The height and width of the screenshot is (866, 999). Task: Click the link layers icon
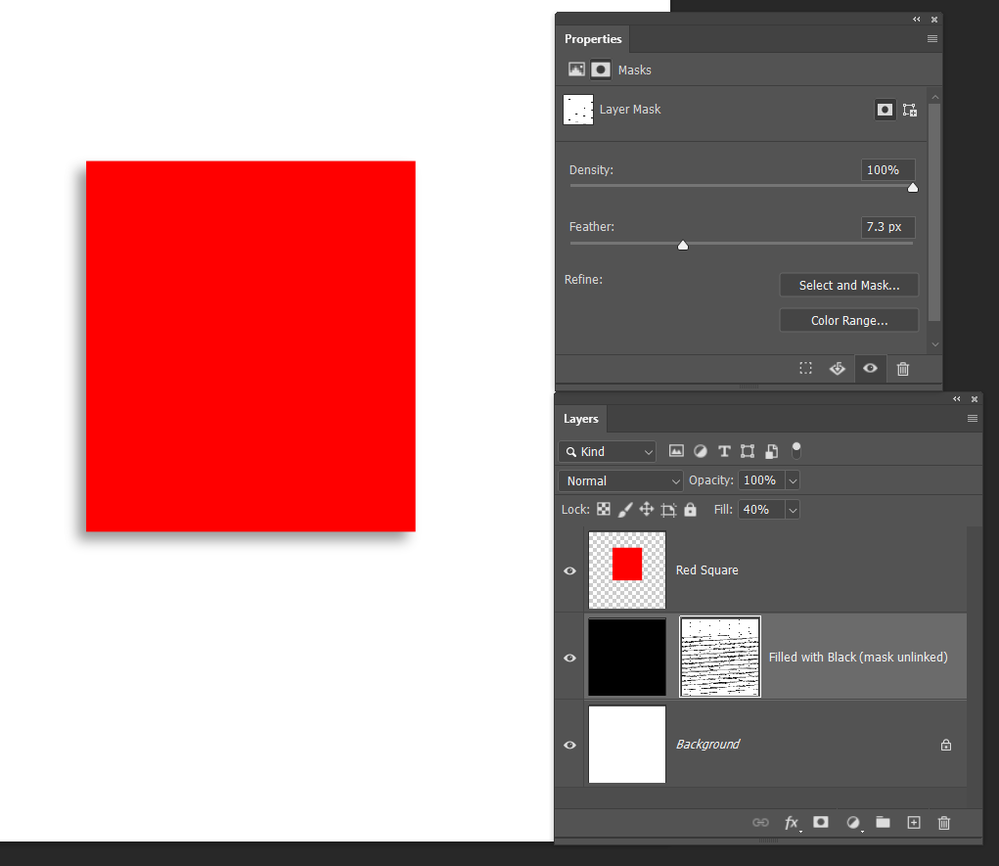(760, 822)
